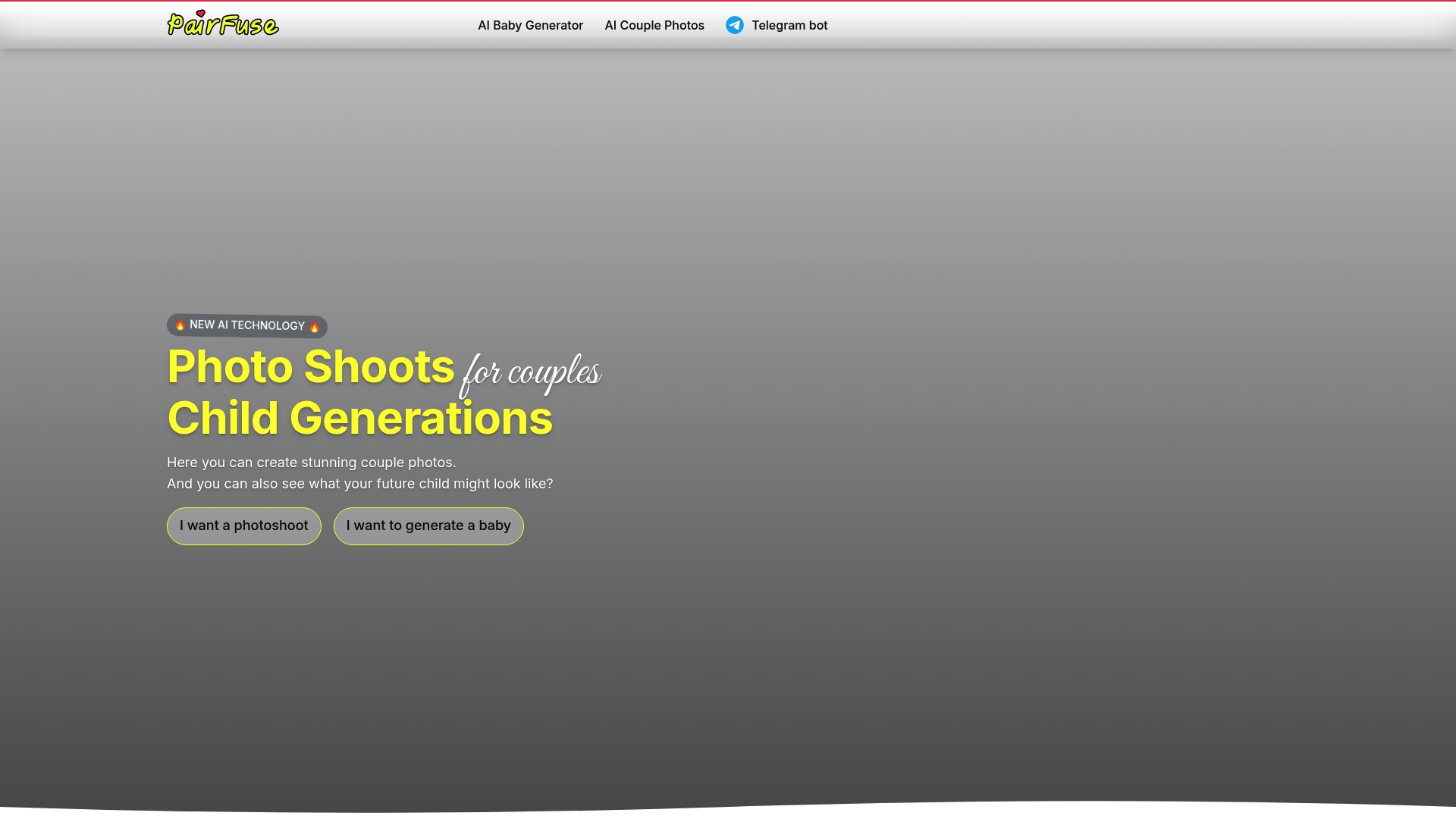The image size is (1456, 819).
Task: Click the PairFuse logo
Action: (x=223, y=24)
